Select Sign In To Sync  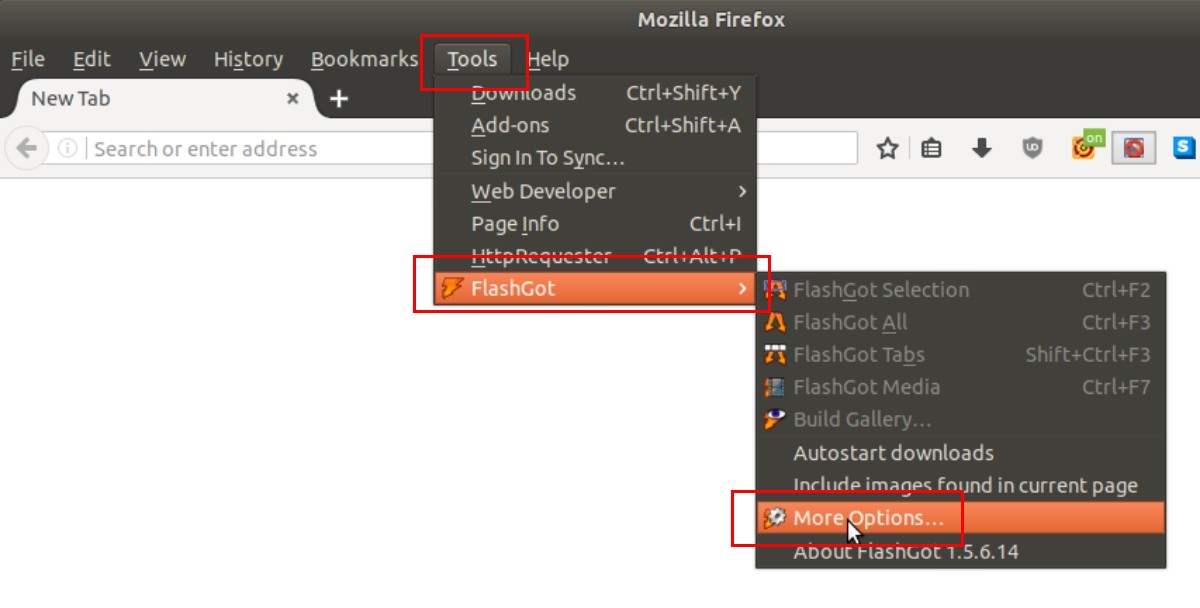tap(595, 158)
